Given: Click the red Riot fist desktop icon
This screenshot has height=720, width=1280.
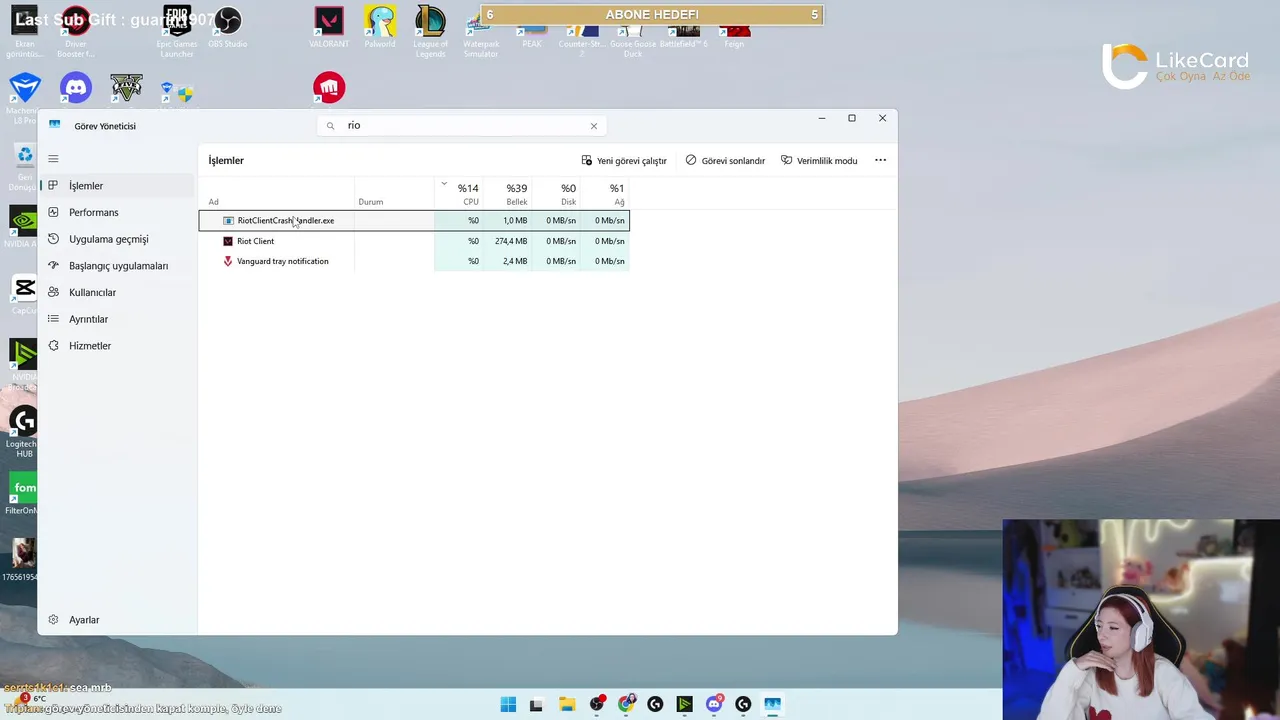Looking at the screenshot, I should [x=329, y=88].
